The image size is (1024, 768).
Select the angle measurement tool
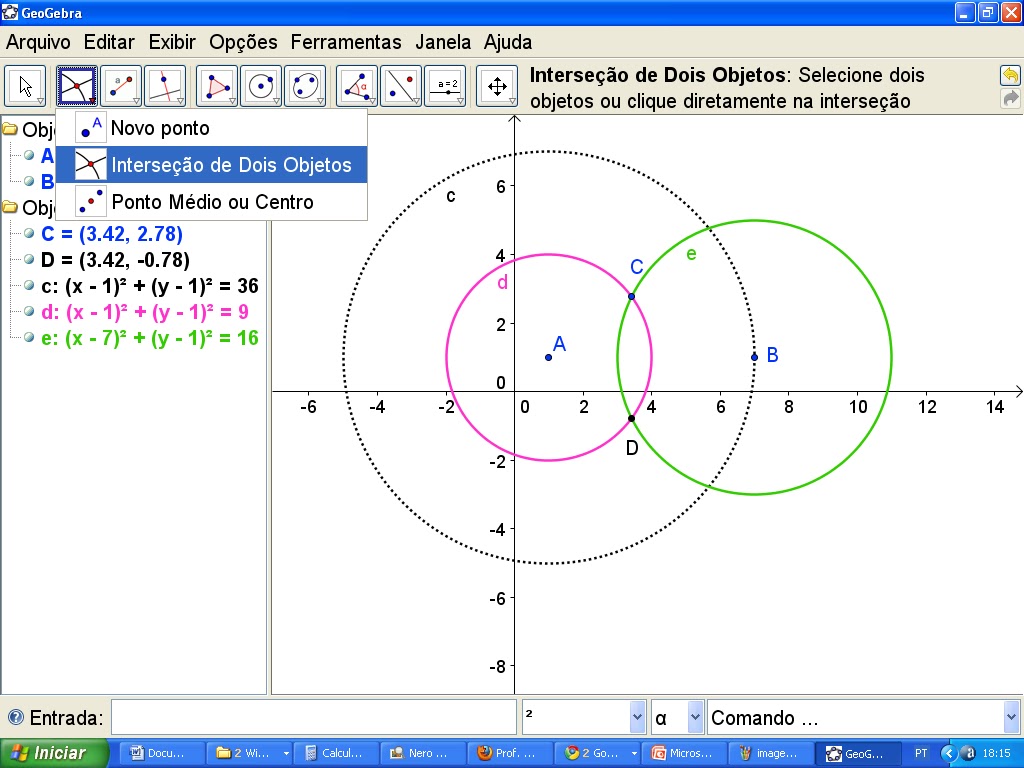click(x=356, y=86)
